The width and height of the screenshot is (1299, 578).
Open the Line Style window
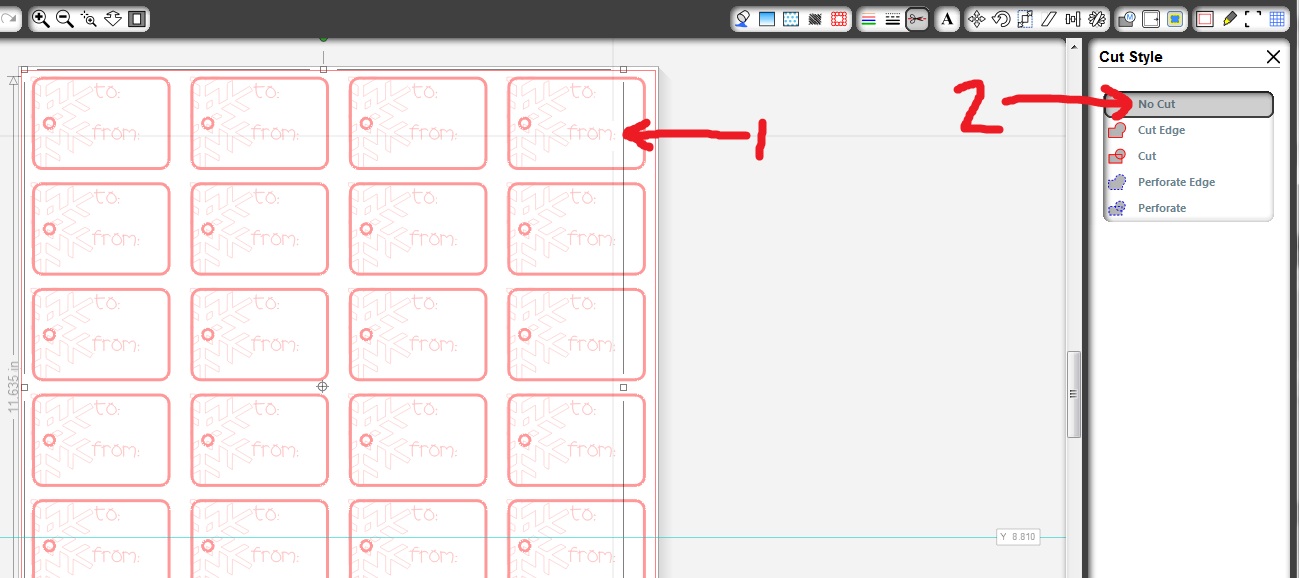click(x=893, y=18)
